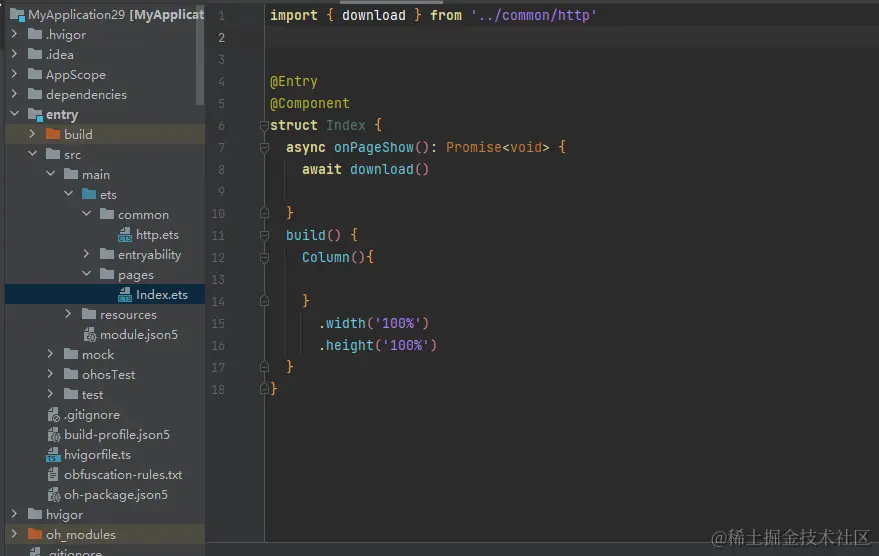The image size is (879, 556).
Task: Collapse the ets folder
Action: point(68,194)
